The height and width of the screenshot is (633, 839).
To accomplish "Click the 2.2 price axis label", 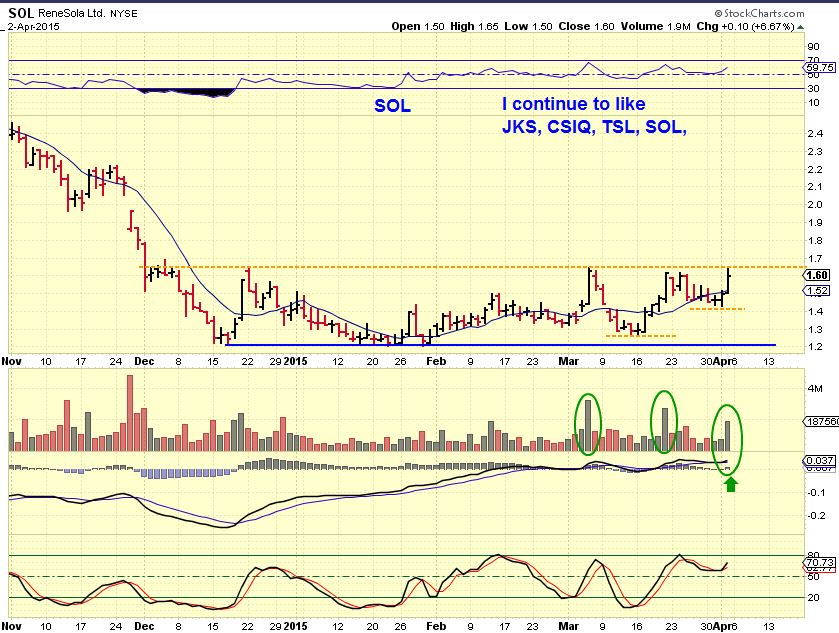I will click(815, 170).
